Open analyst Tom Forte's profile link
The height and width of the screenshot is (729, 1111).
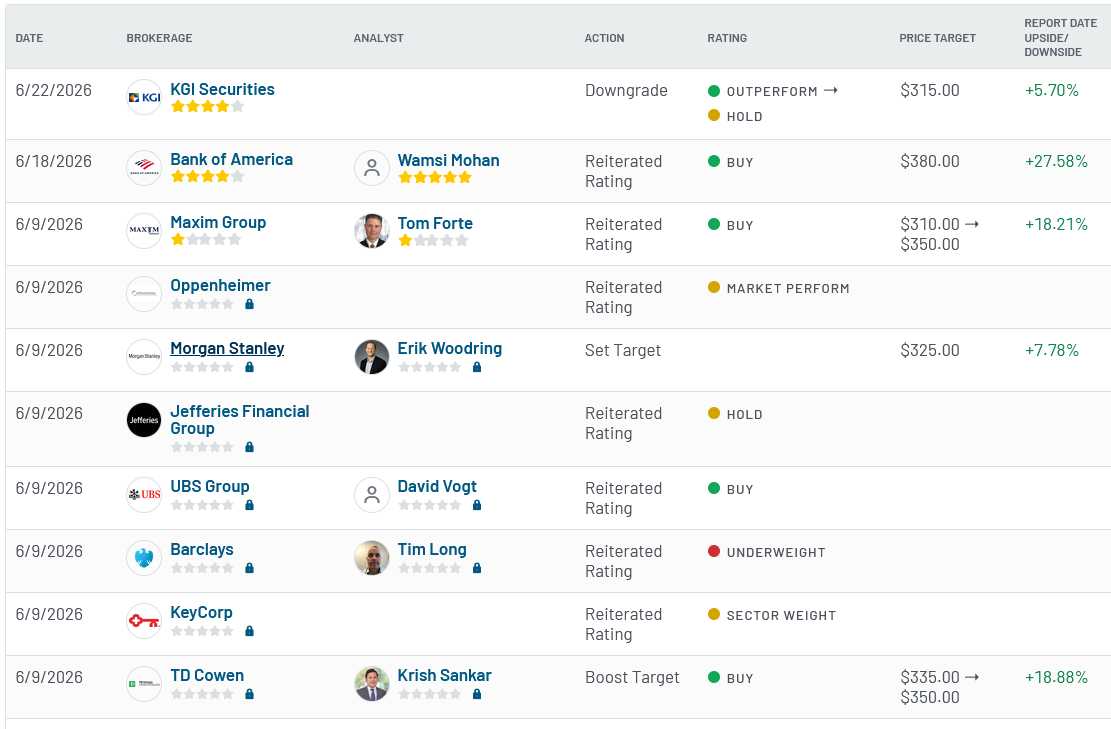[x=435, y=223]
